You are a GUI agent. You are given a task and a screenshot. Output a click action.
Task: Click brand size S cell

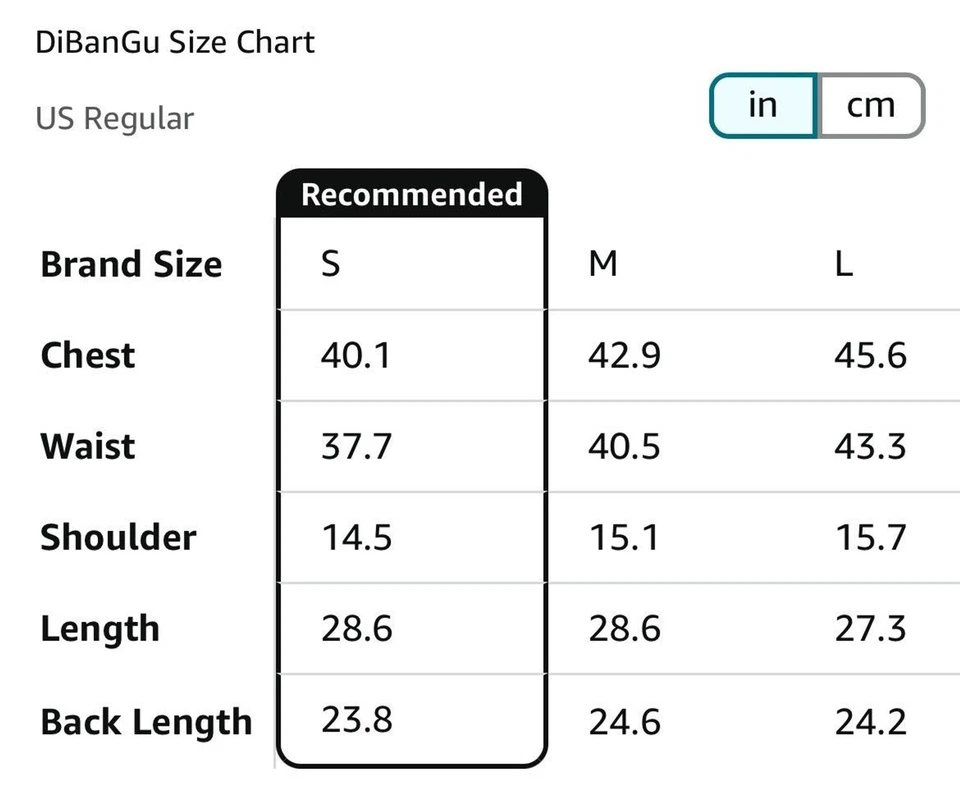[x=331, y=264]
